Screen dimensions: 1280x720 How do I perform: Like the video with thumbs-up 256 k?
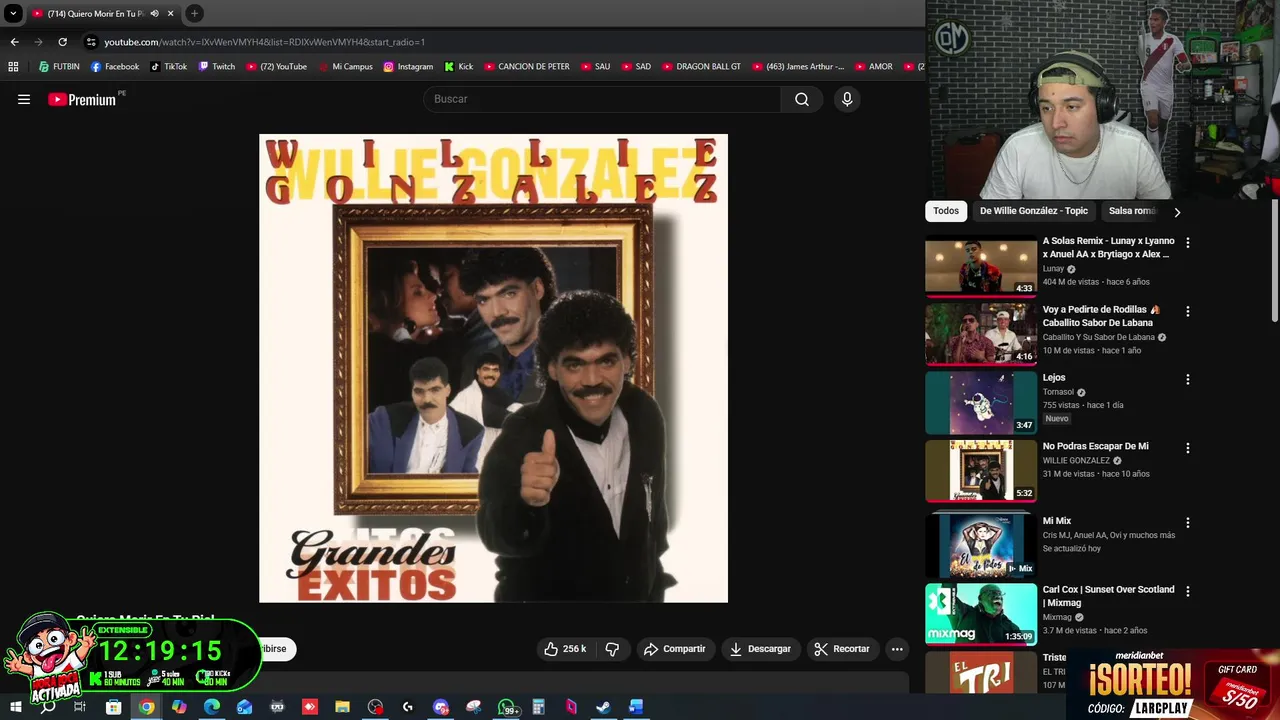point(564,649)
